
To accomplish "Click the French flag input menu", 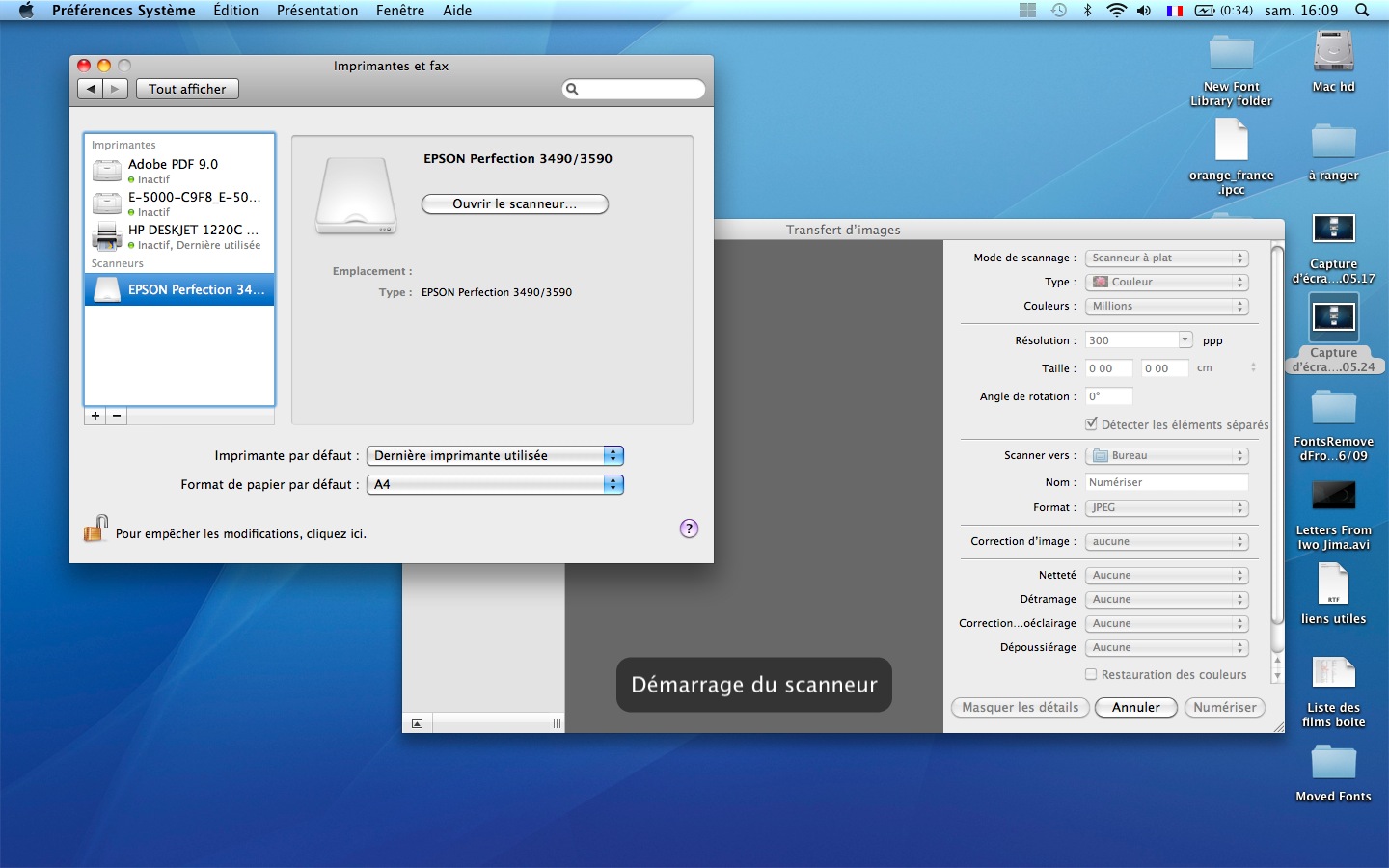I will point(1174,11).
